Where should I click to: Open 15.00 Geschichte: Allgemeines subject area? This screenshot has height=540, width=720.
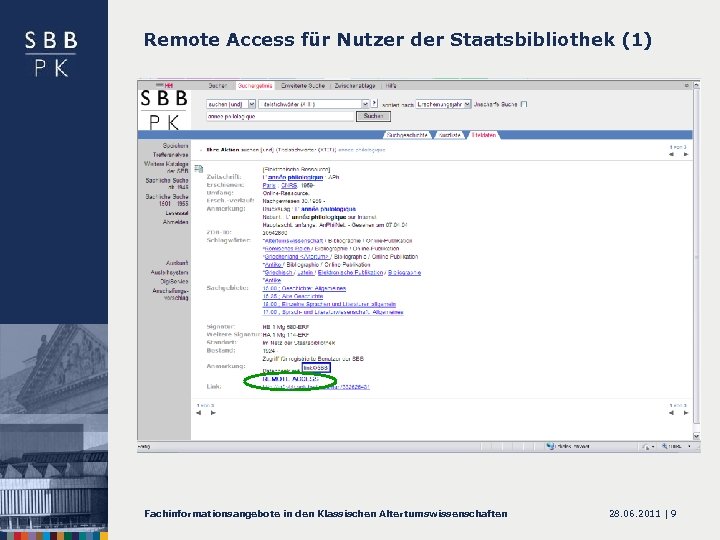pos(304,288)
